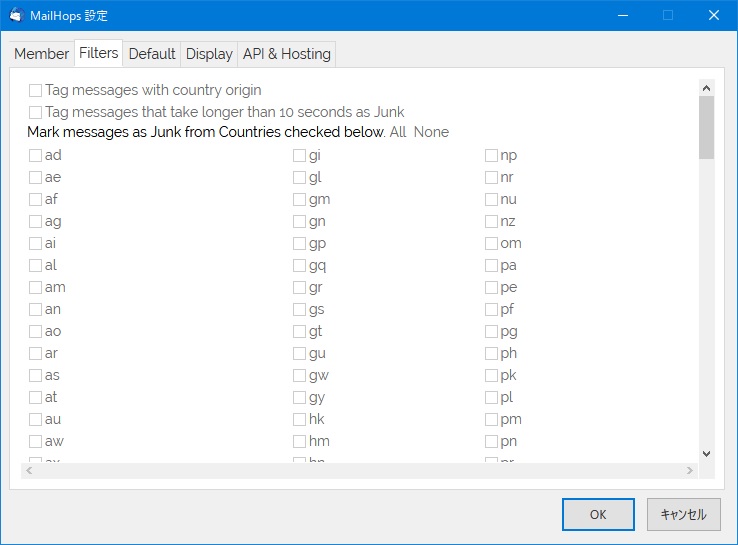Check the 'gr' country checkbox
The width and height of the screenshot is (738, 545).
point(299,287)
